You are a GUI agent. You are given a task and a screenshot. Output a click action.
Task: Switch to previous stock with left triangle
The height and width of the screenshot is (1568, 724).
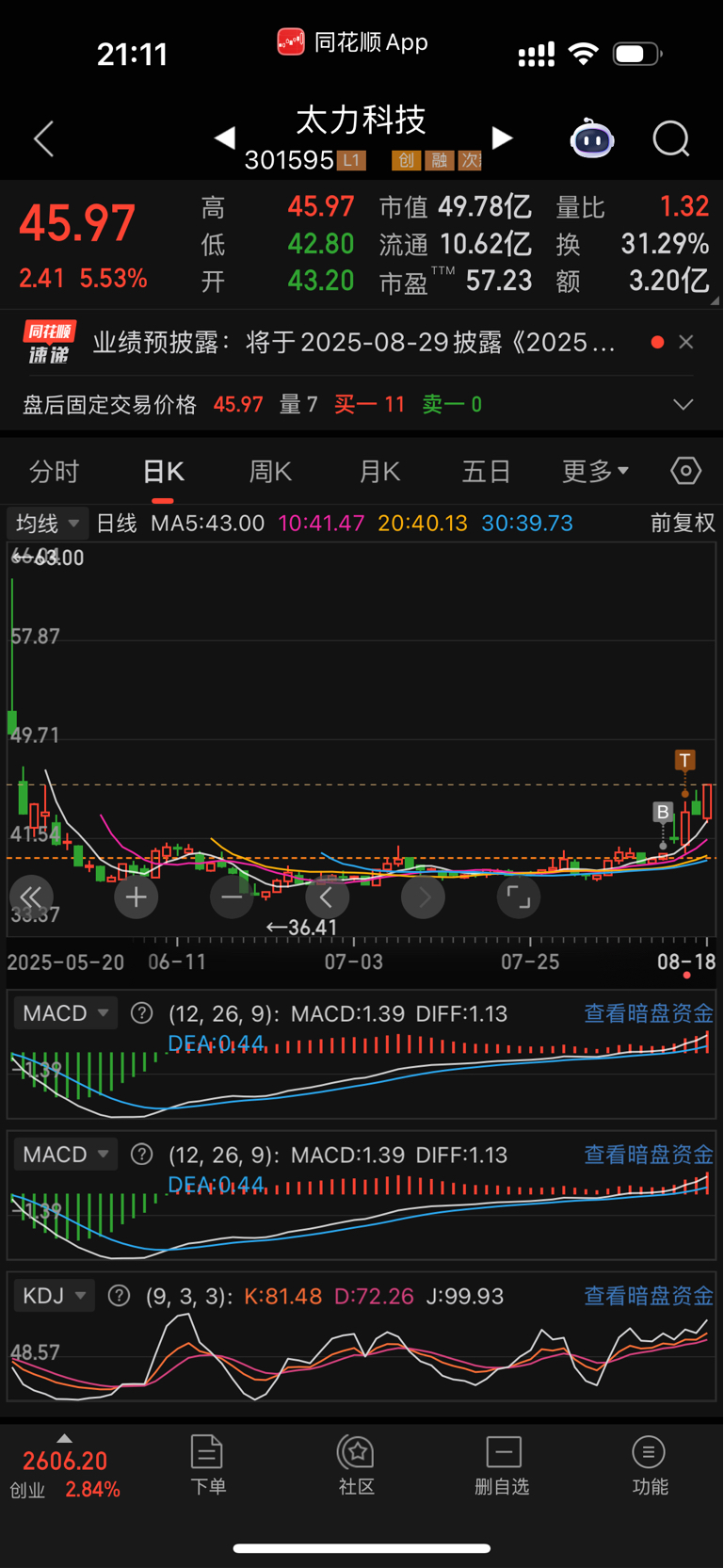pyautogui.click(x=224, y=138)
